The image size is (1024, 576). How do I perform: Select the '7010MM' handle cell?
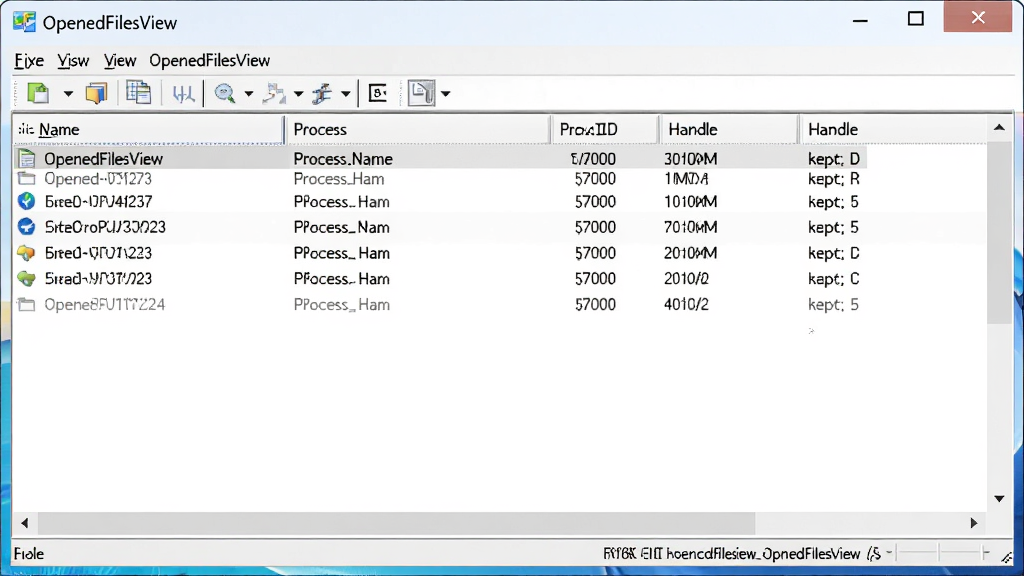690,227
